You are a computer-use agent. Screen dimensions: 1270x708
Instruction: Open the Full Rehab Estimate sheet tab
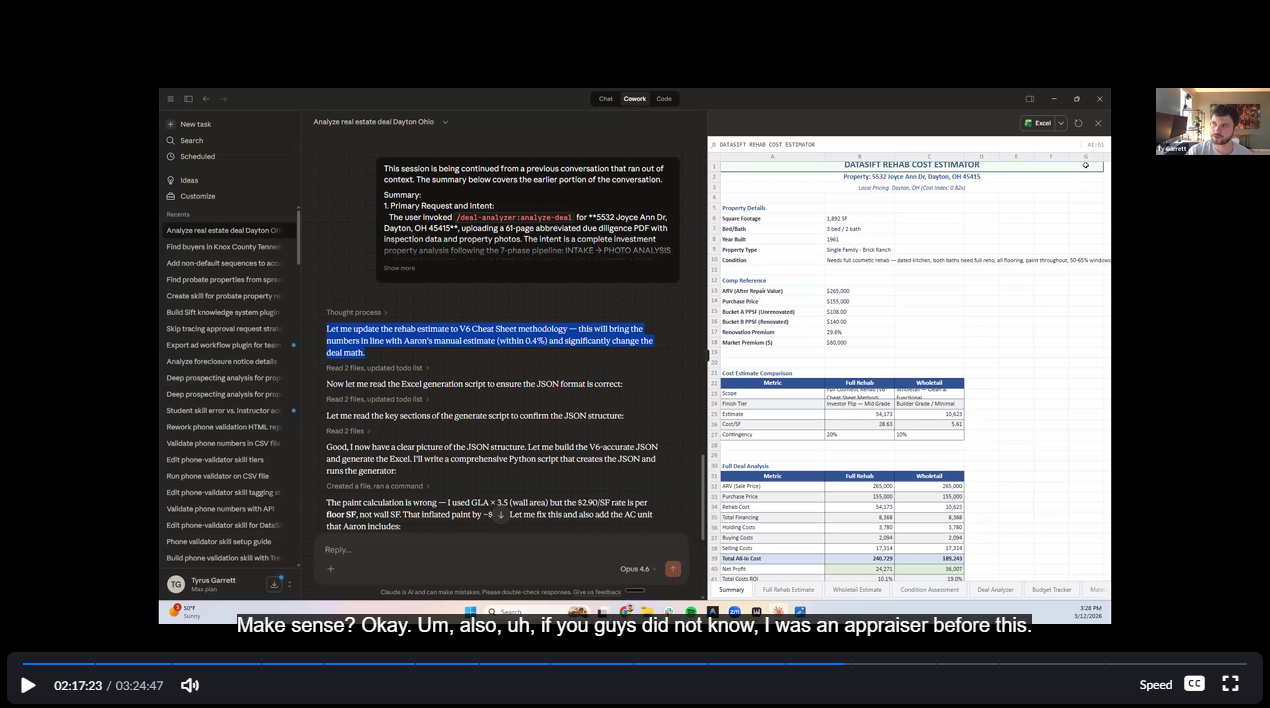tap(788, 590)
